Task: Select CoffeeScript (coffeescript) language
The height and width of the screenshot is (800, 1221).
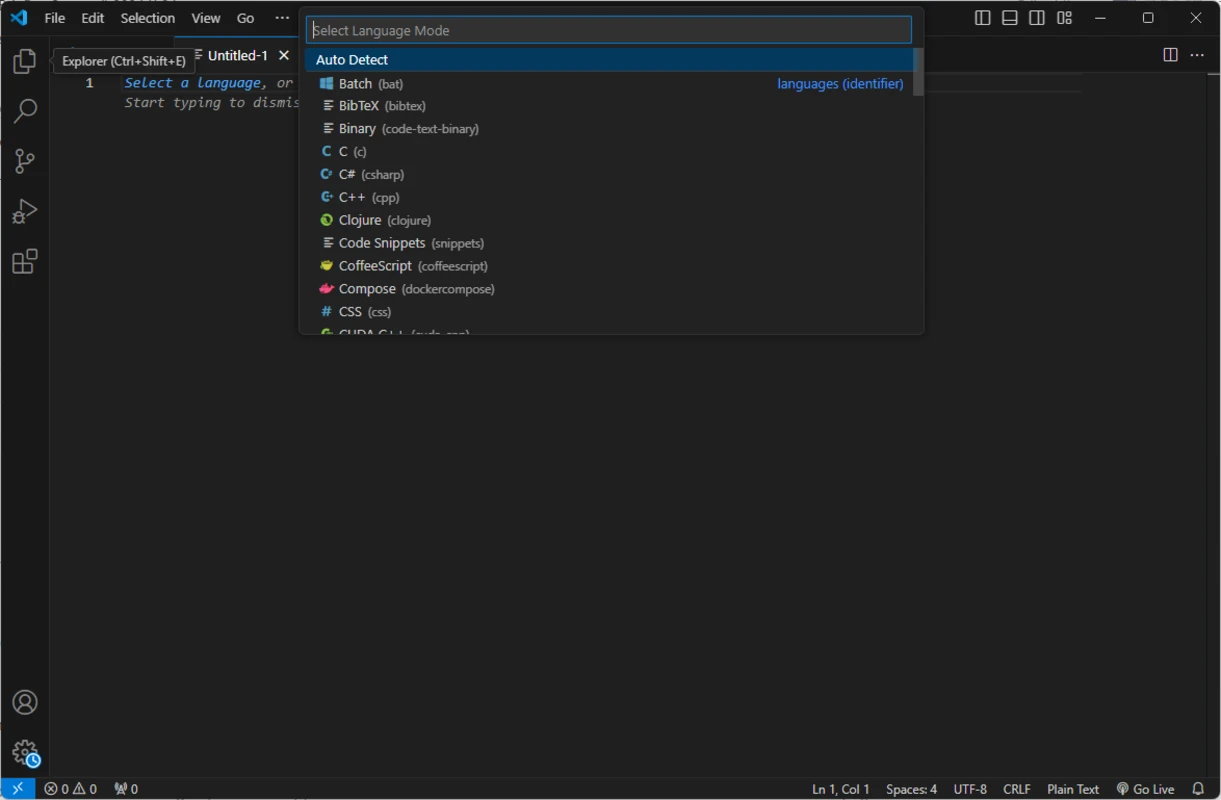Action: point(608,267)
